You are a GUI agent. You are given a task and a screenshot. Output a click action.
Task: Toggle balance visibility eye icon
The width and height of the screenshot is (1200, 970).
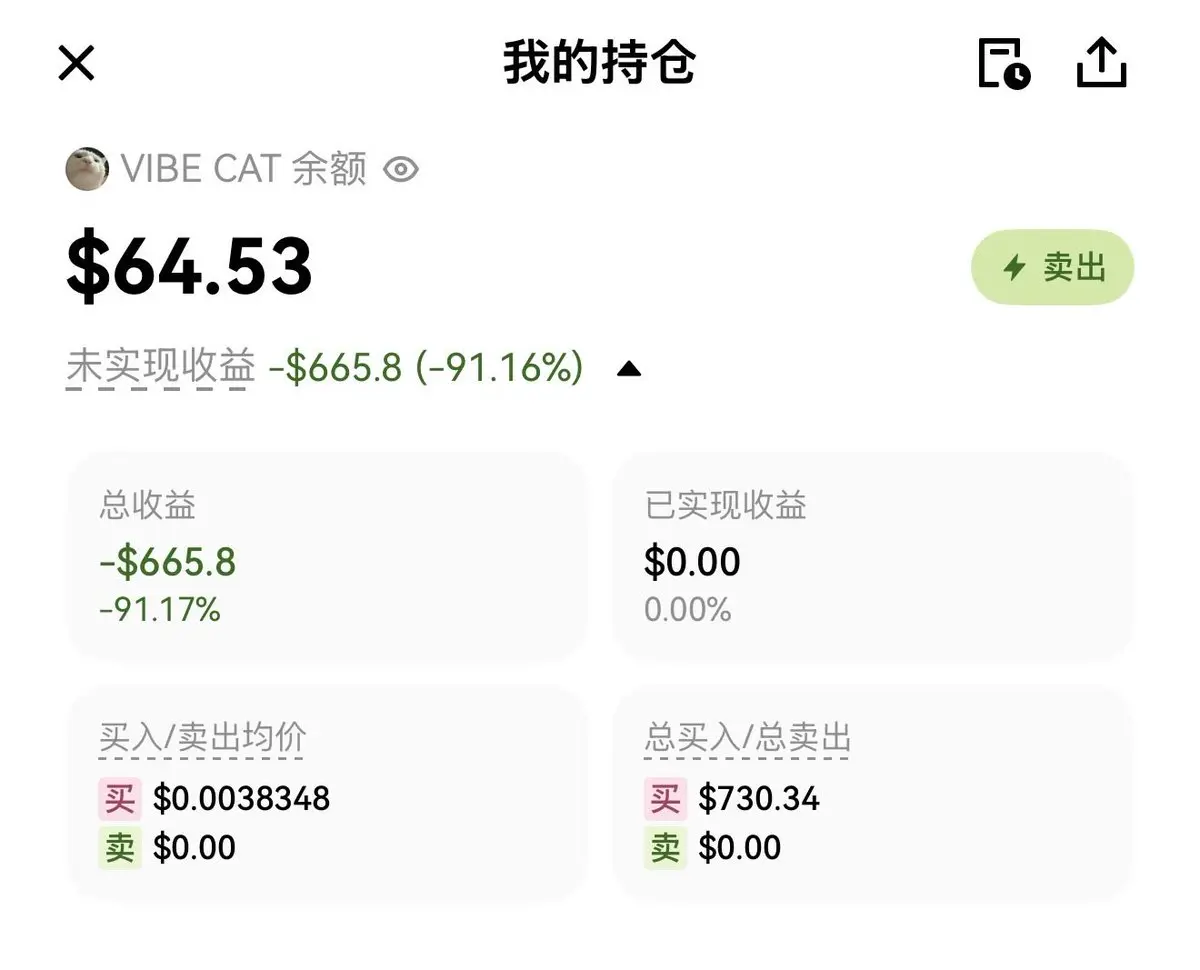coord(401,169)
